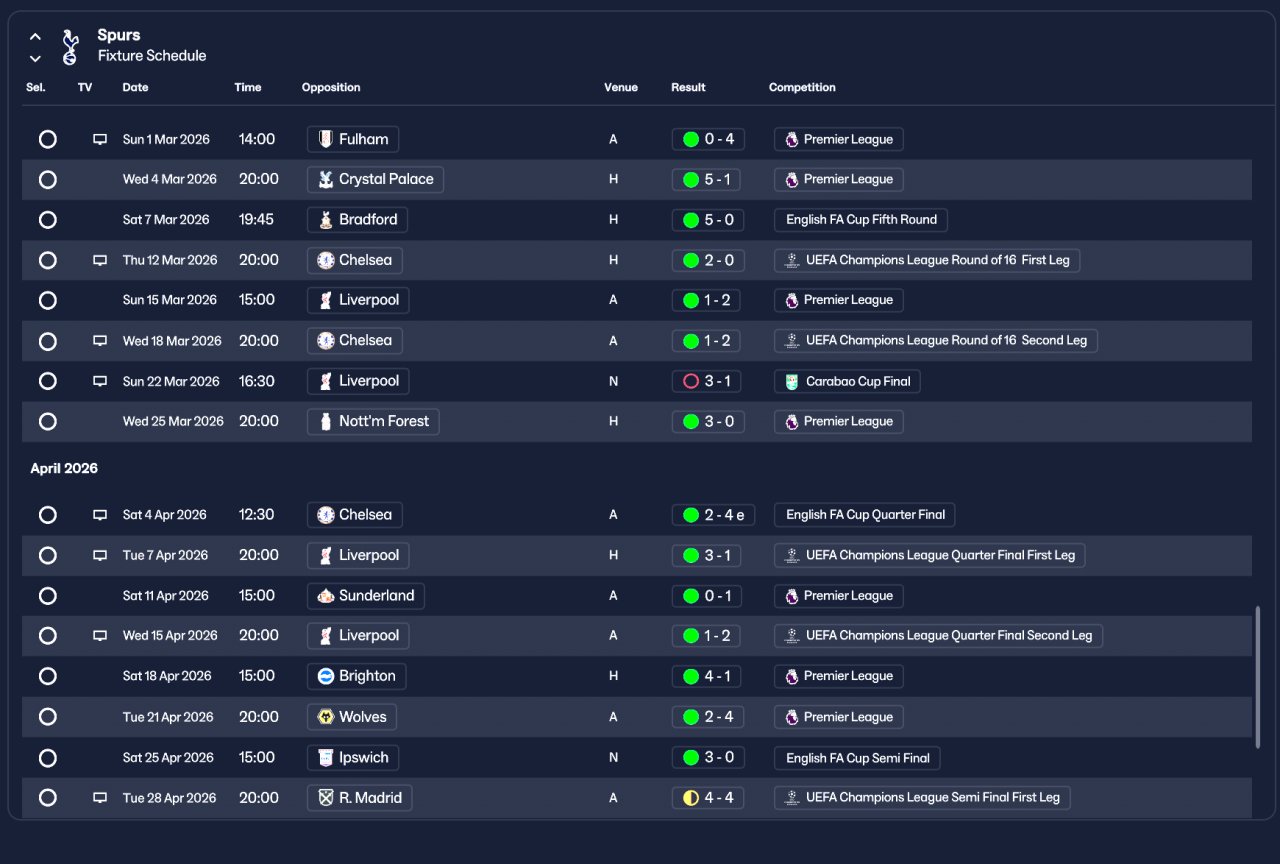Click the Premier League logo on the Wolves row
The height and width of the screenshot is (864, 1280).
pyautogui.click(x=792, y=717)
